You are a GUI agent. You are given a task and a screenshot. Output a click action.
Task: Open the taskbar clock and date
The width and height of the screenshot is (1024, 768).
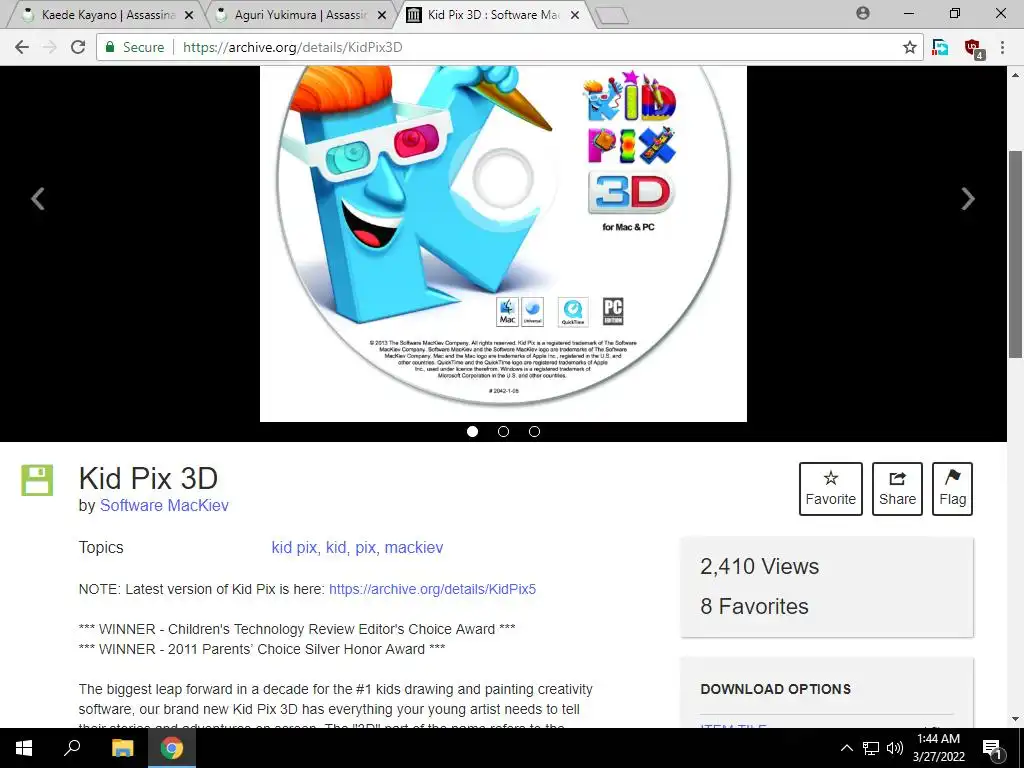(939, 748)
